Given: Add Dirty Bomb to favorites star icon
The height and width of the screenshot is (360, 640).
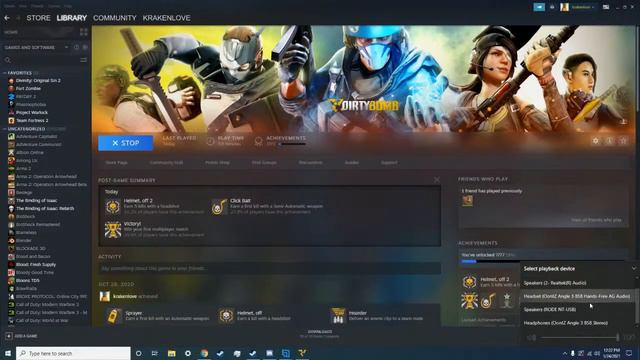Looking at the screenshot, I should point(623,141).
